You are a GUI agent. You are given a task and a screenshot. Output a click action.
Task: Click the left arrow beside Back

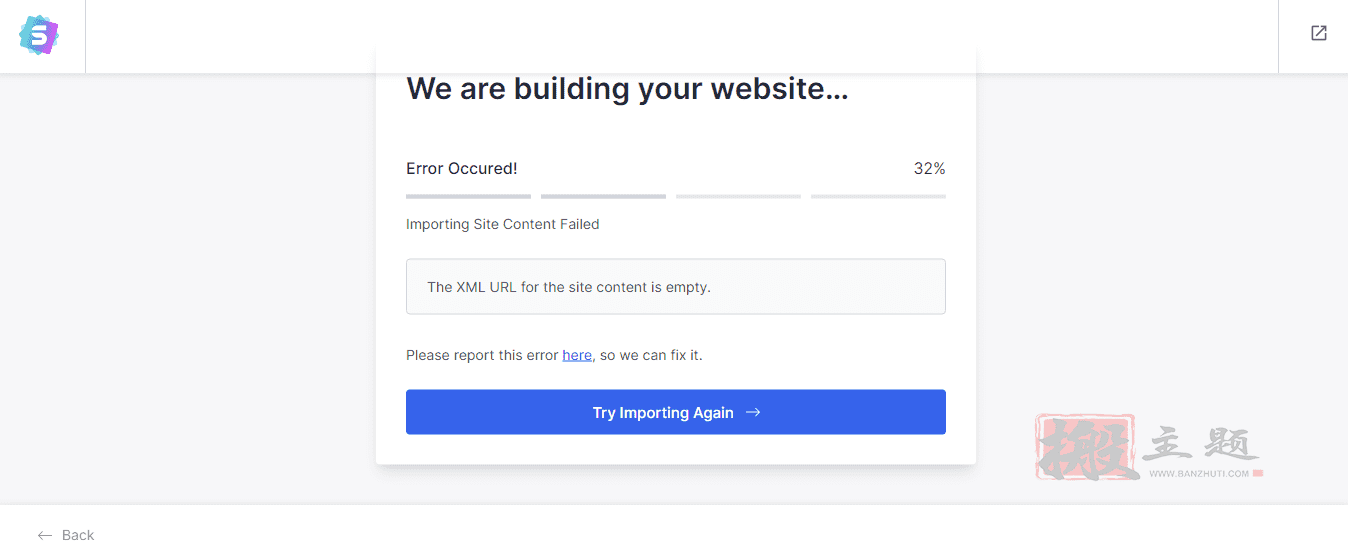[x=45, y=535]
